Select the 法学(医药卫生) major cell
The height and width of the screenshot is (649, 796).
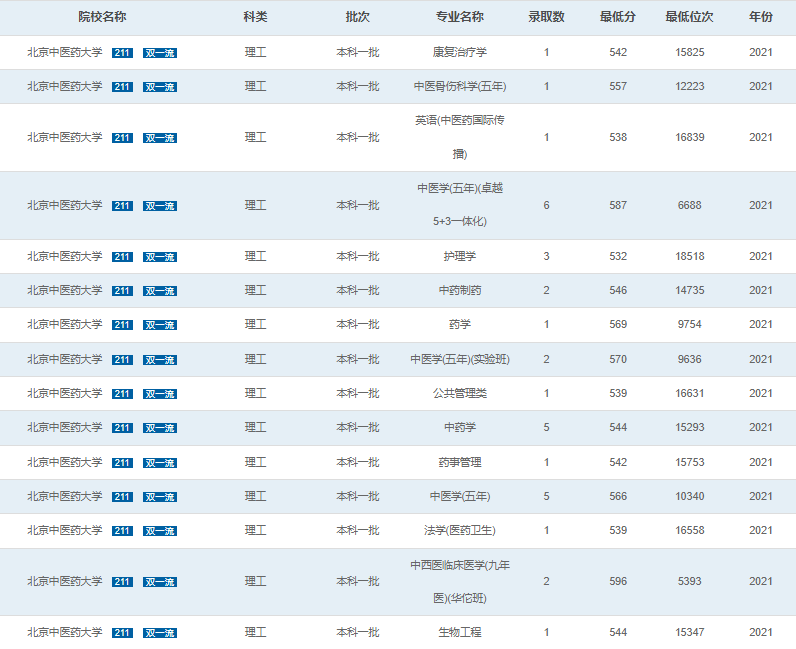pyautogui.click(x=459, y=531)
